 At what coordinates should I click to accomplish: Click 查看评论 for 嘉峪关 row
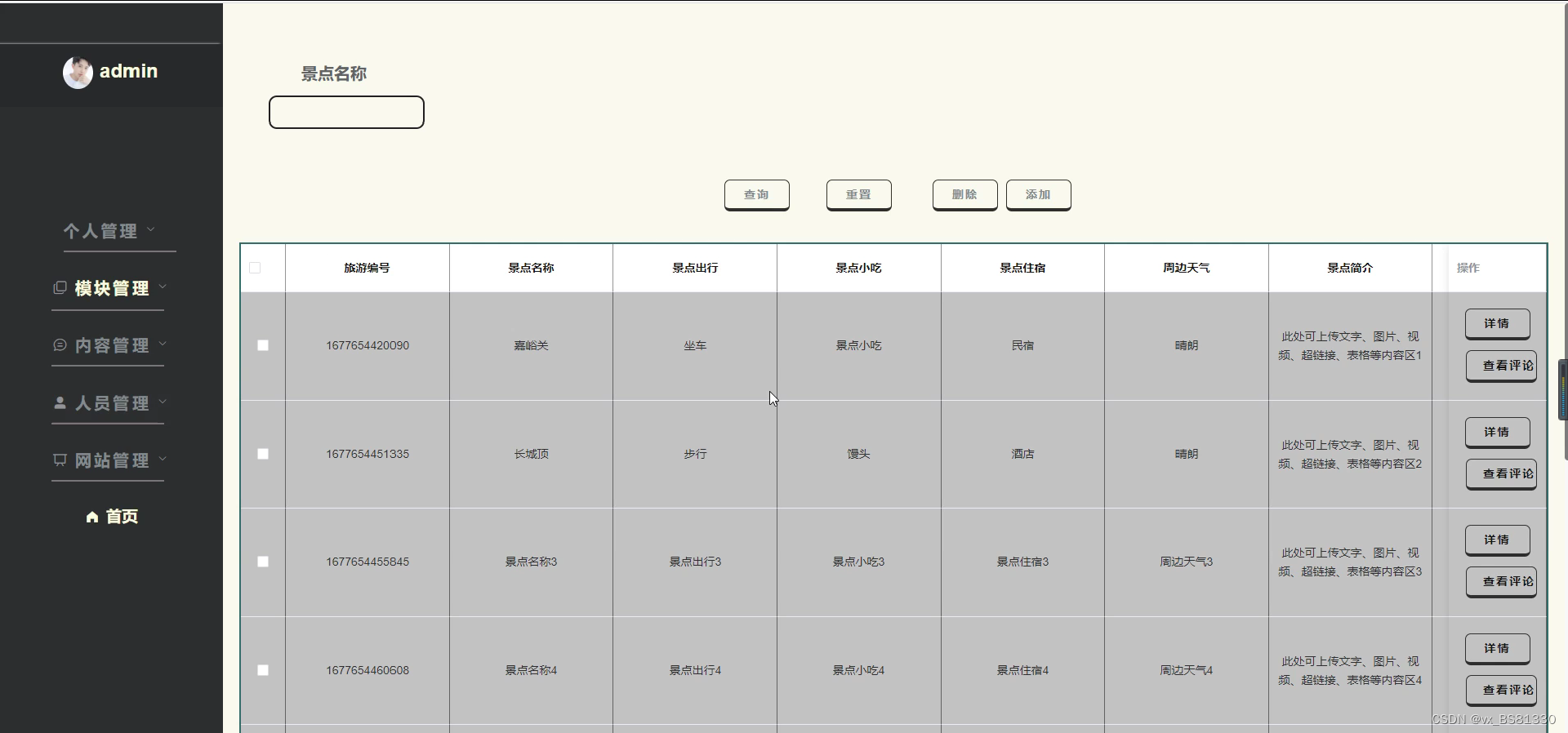click(x=1501, y=366)
